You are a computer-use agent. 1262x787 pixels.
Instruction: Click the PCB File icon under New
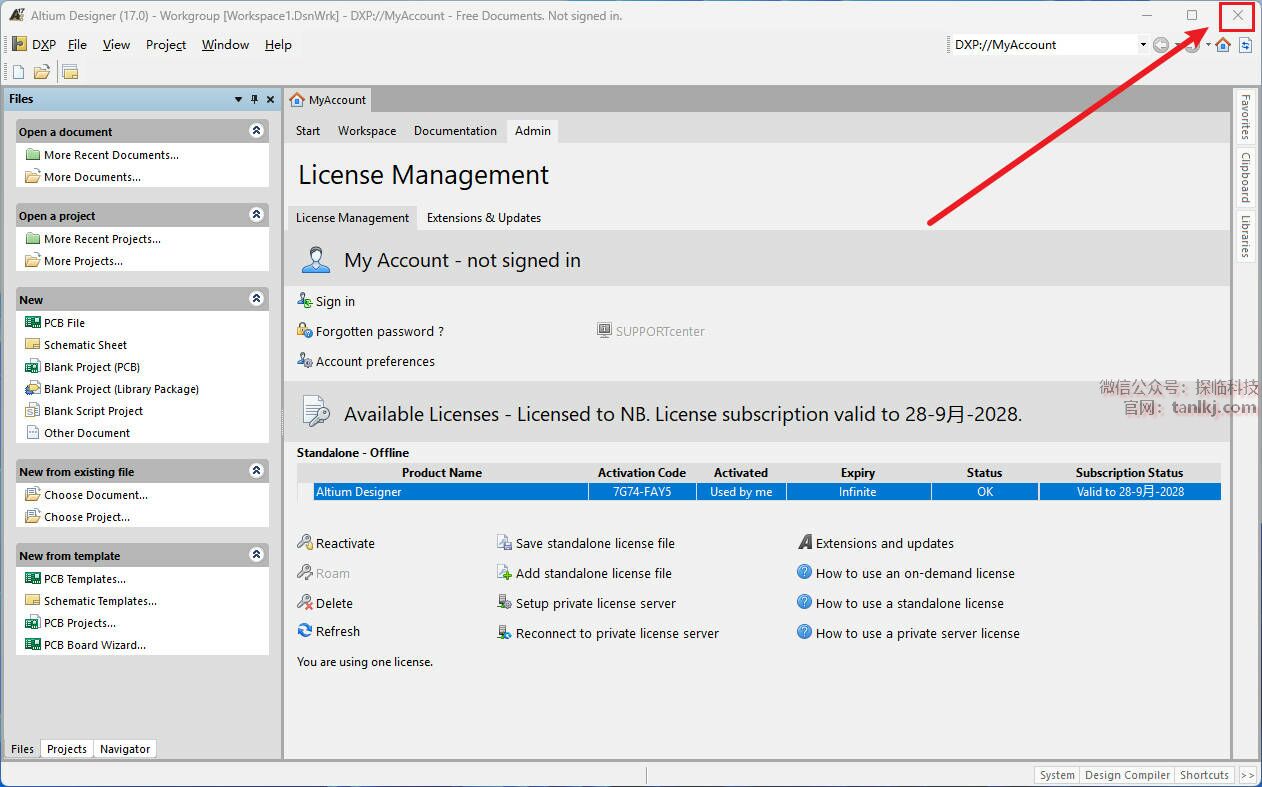click(33, 323)
